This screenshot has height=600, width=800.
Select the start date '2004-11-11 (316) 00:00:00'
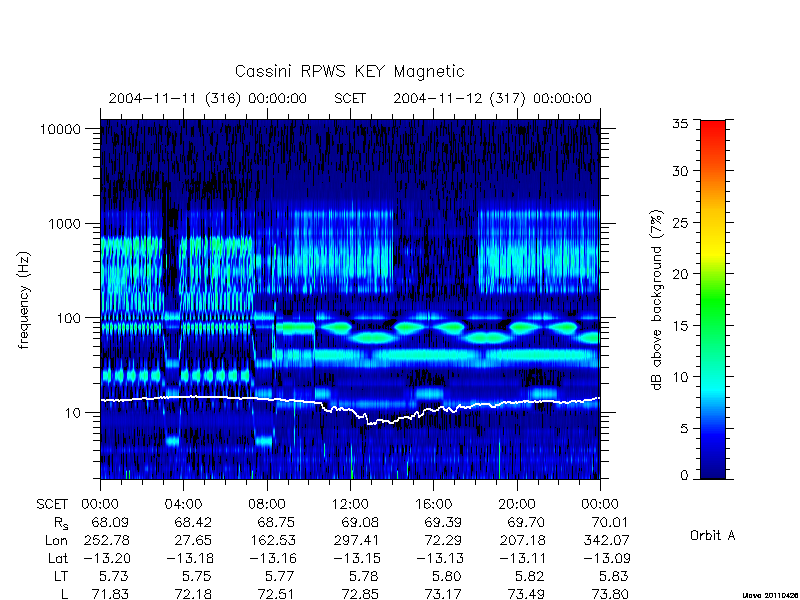click(x=208, y=98)
